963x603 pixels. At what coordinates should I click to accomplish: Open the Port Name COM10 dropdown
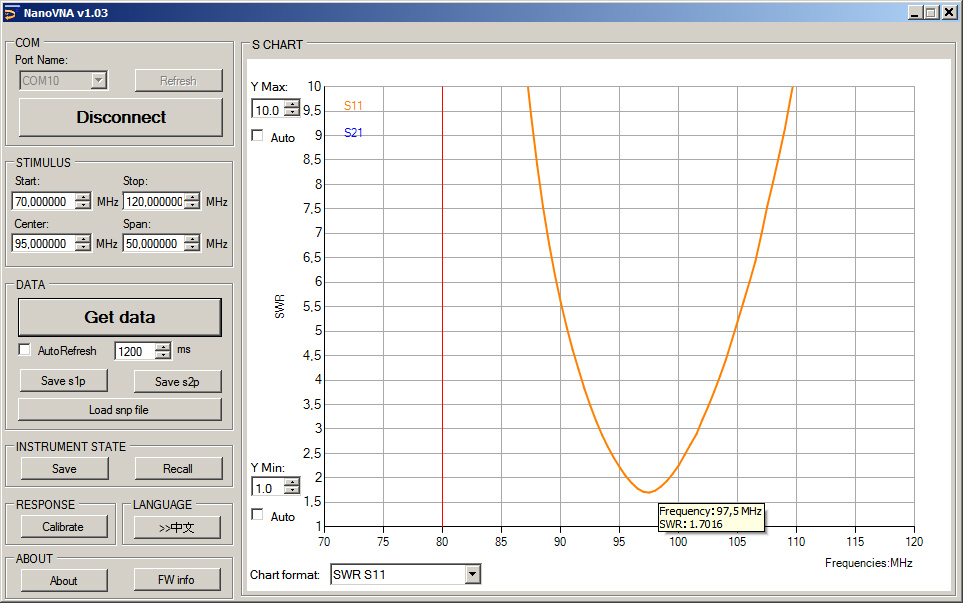pos(98,81)
